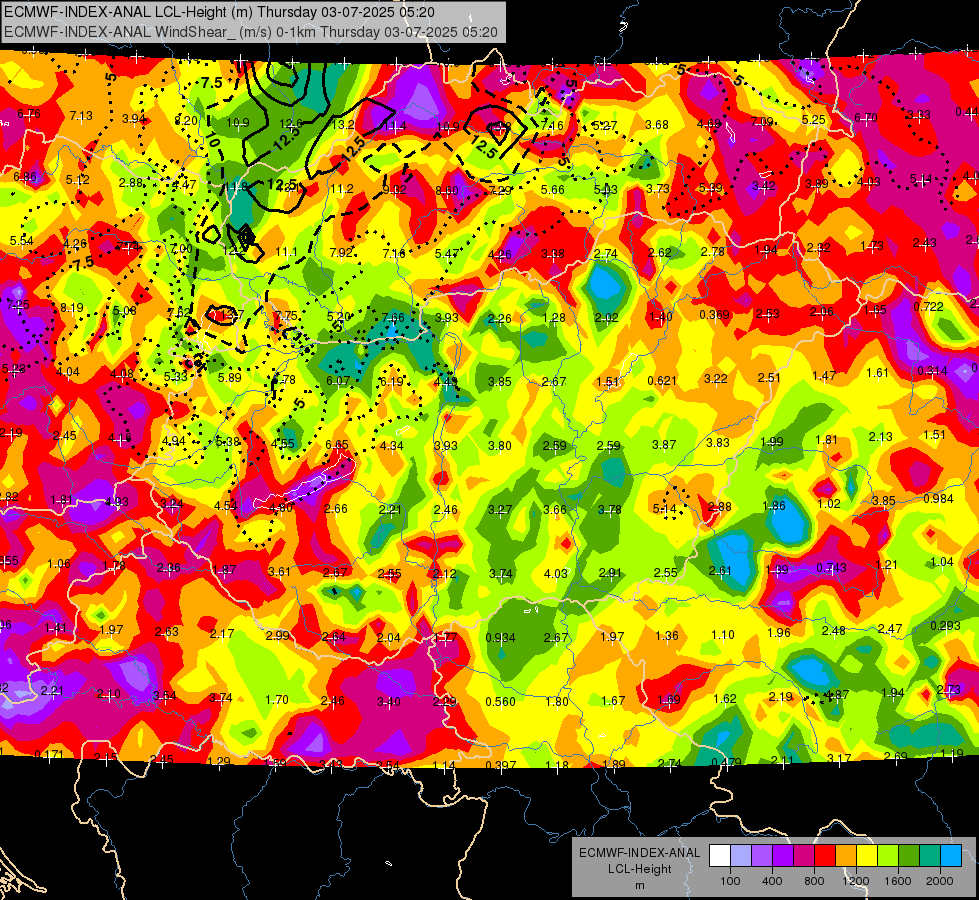Image resolution: width=979 pixels, height=900 pixels.
Task: Click the map value 6.76
Action: (29, 114)
